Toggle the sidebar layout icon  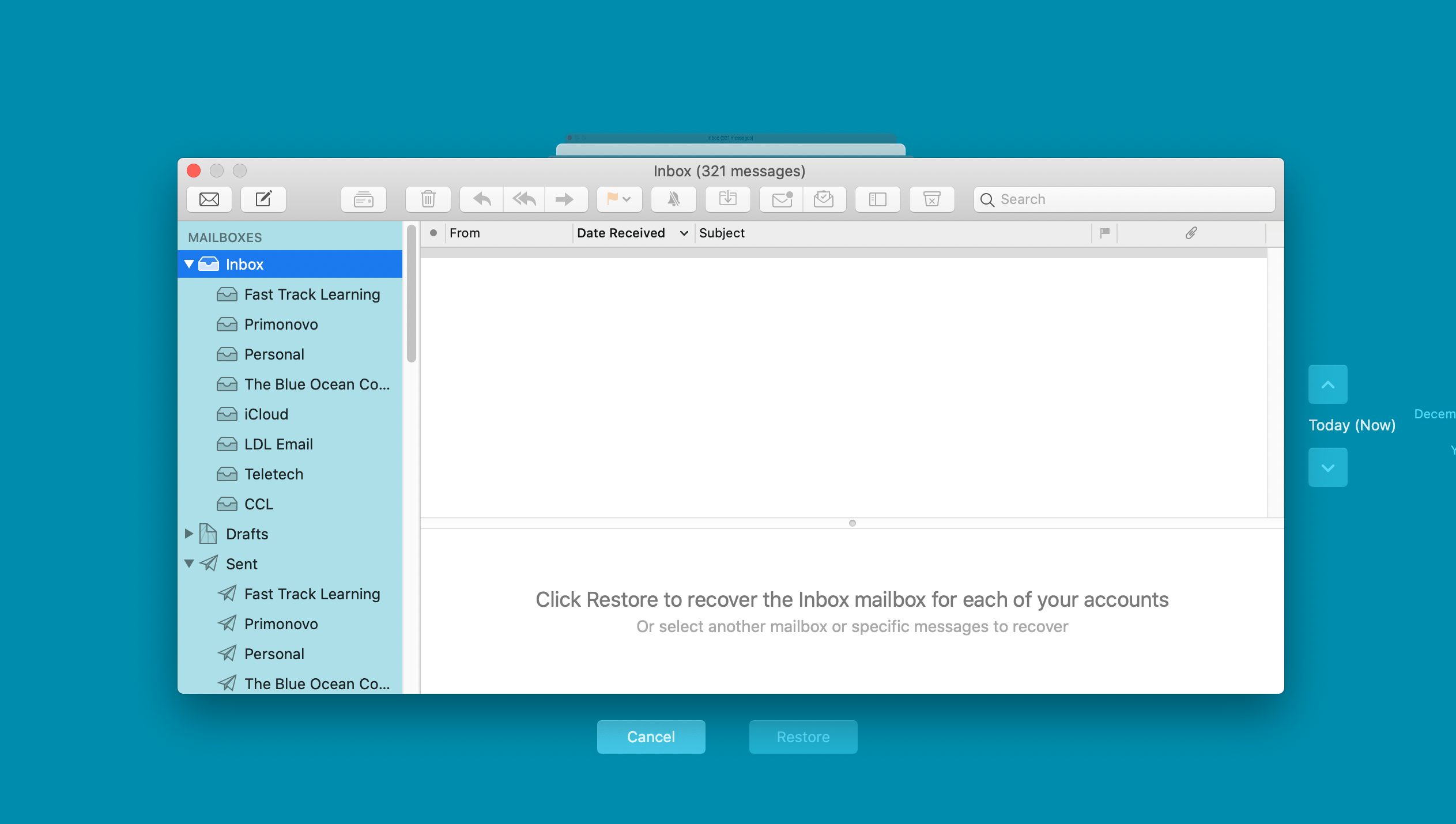pyautogui.click(x=877, y=199)
